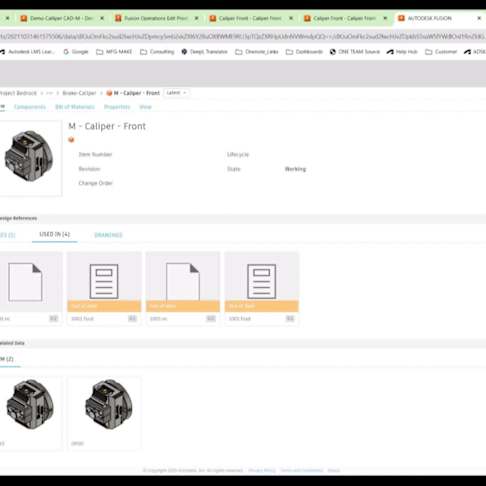Open the blank-file card with an orange banner
486x486 pixels.
click(183, 288)
